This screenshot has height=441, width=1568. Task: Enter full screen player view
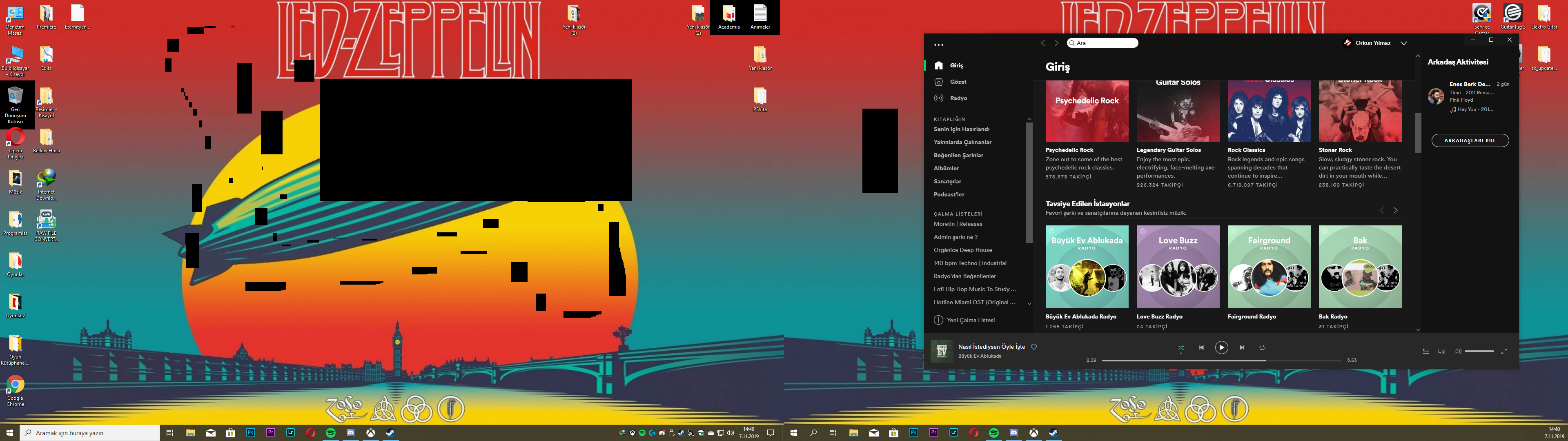pyautogui.click(x=1504, y=352)
